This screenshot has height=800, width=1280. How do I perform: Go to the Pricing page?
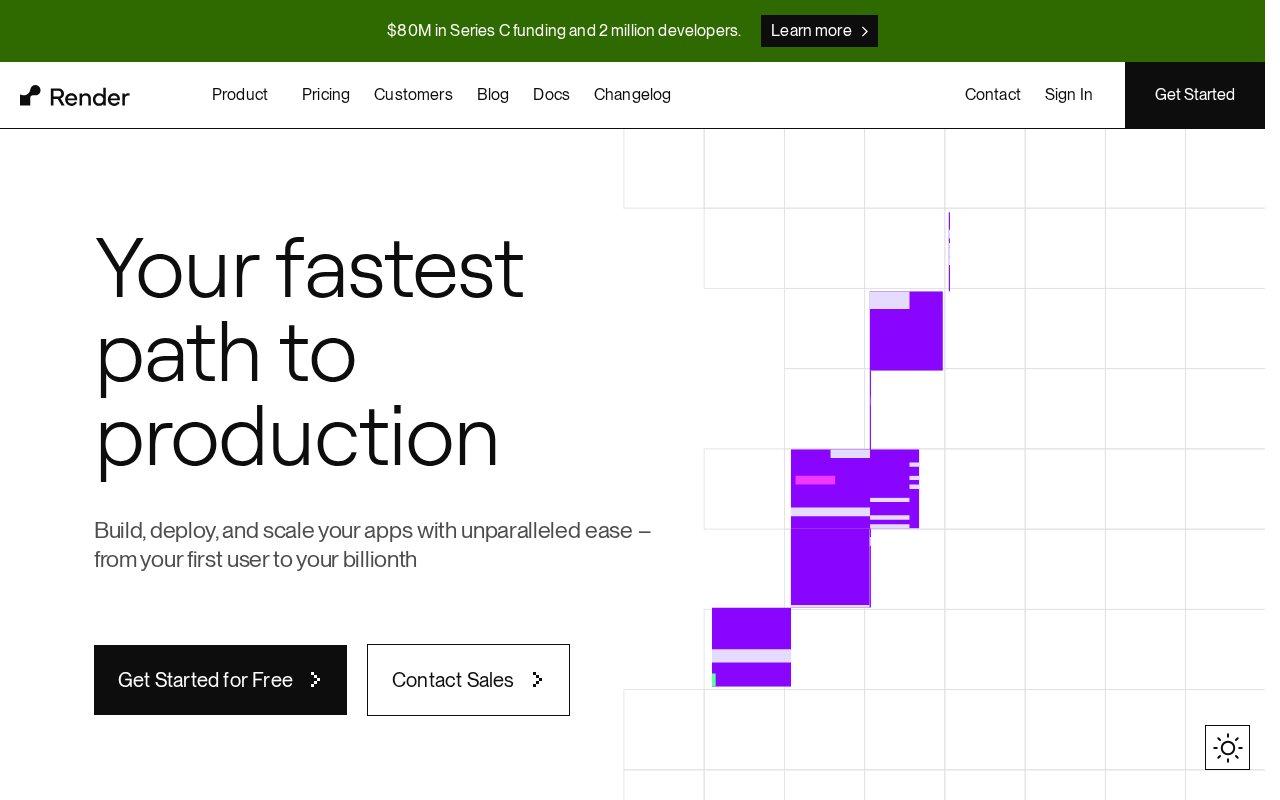(326, 94)
